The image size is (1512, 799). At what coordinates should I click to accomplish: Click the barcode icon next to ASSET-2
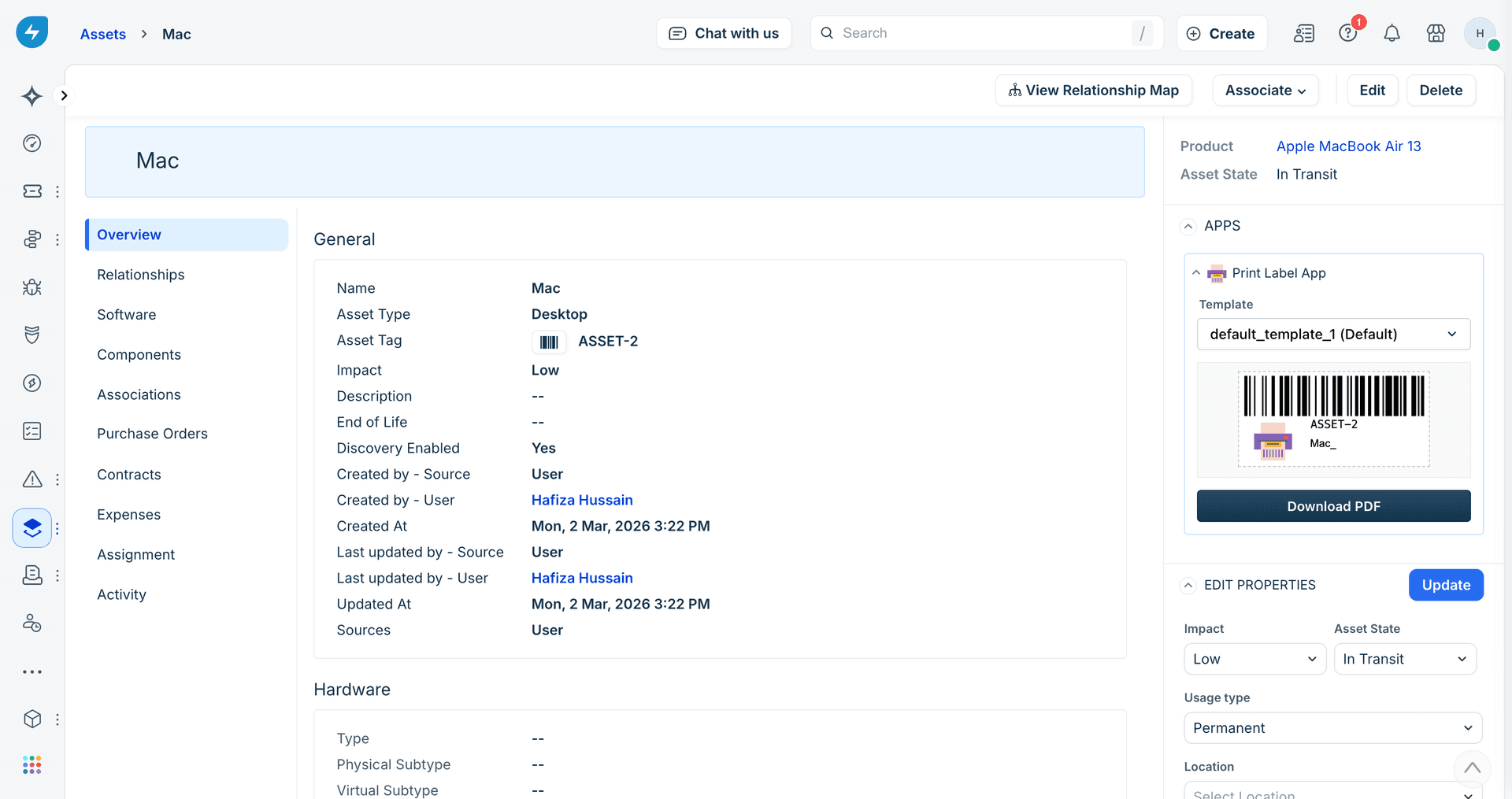[x=549, y=342]
